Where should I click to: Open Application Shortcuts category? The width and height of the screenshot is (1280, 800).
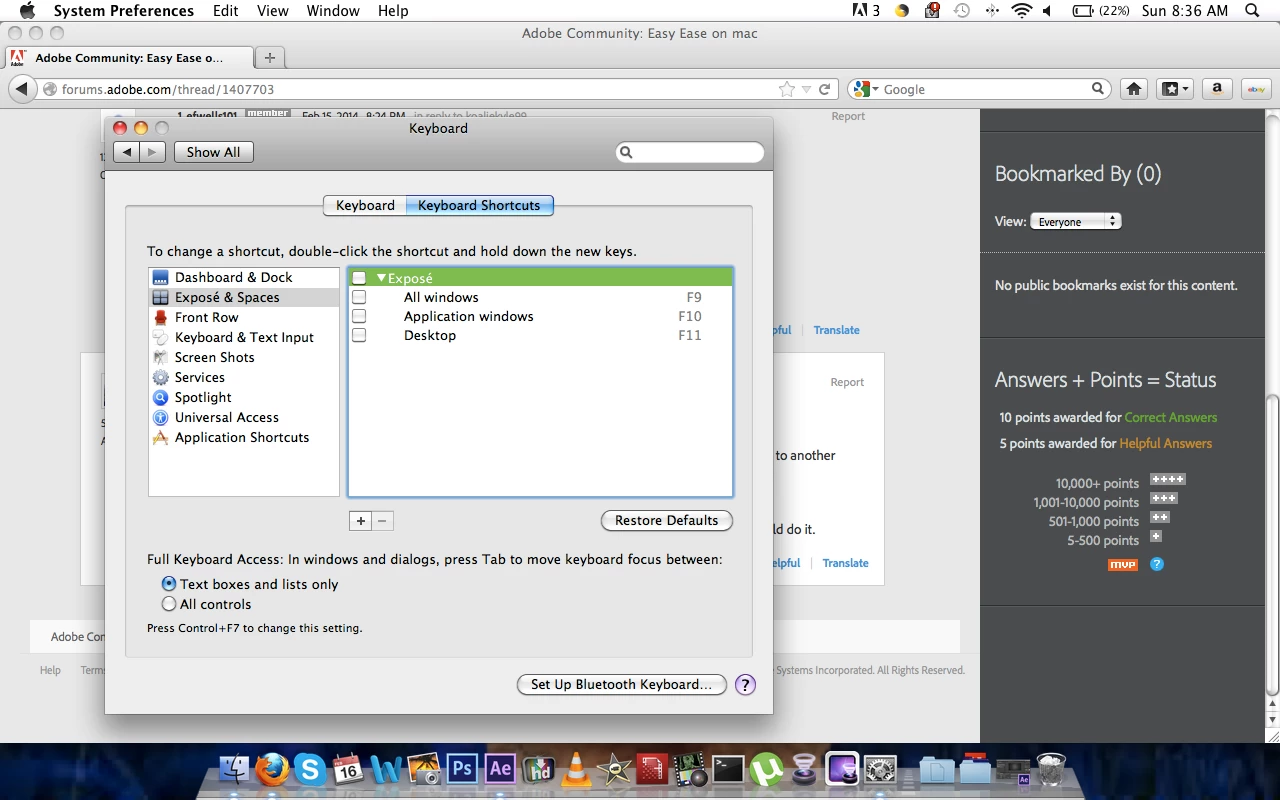click(244, 437)
